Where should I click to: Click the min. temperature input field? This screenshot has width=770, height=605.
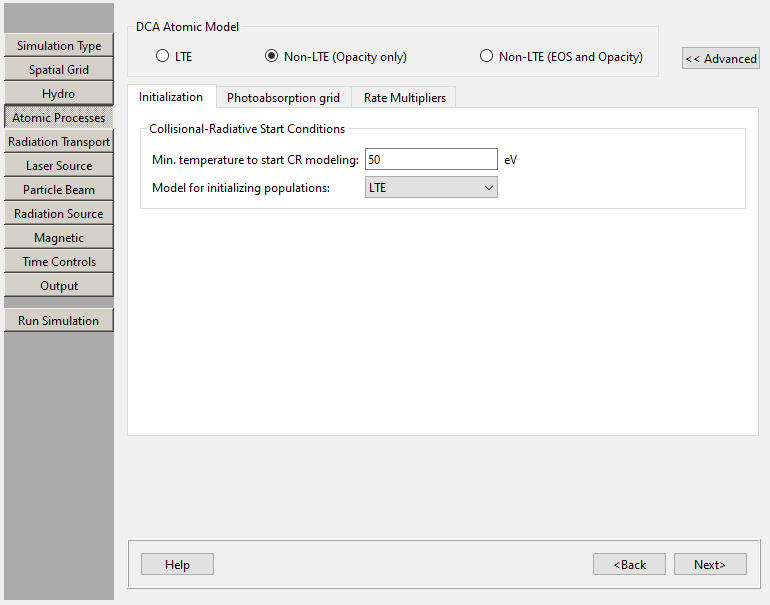431,159
